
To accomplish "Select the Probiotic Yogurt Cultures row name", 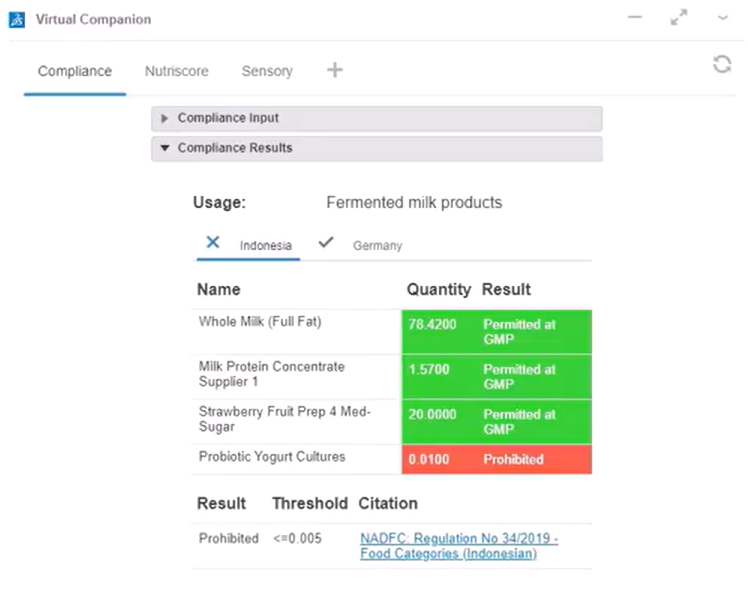I will coord(272,457).
